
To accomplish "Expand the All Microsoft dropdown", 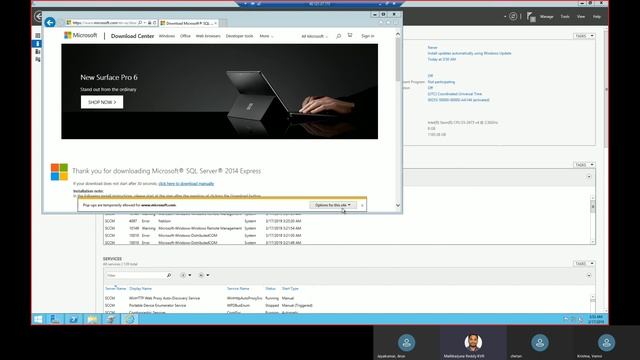I will click(x=314, y=36).
